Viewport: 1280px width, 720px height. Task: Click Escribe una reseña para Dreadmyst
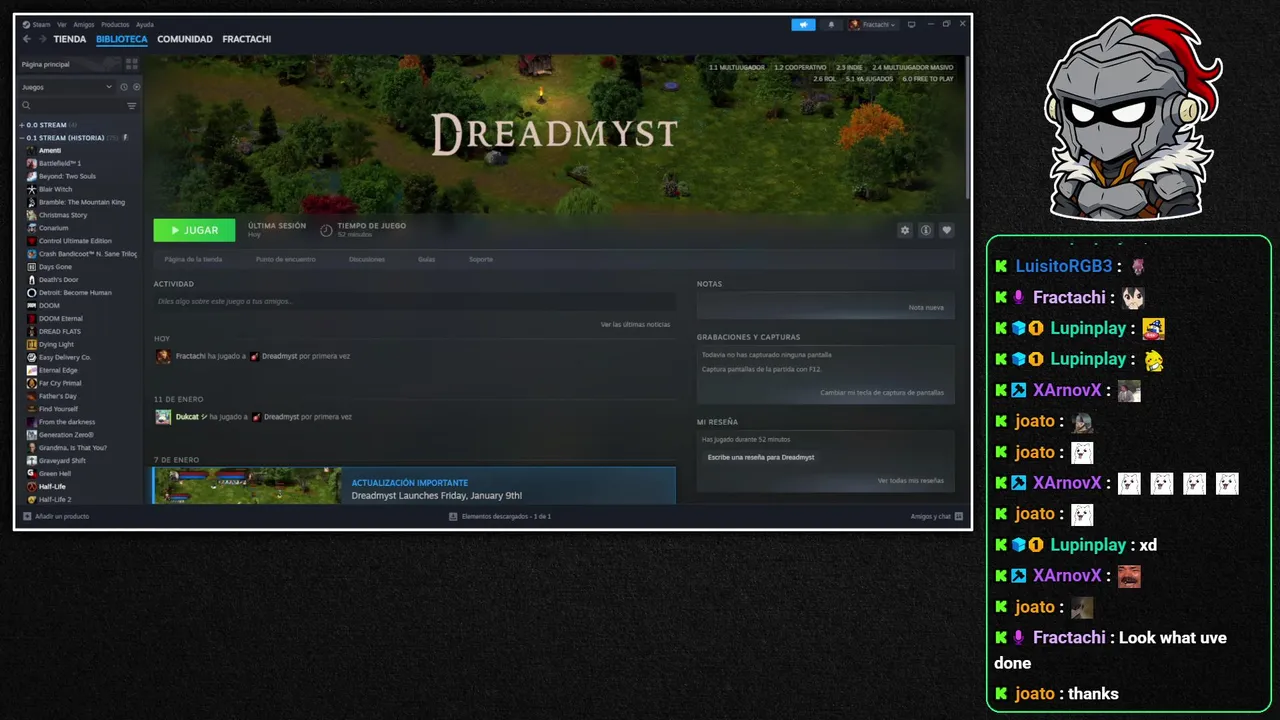[x=761, y=457]
